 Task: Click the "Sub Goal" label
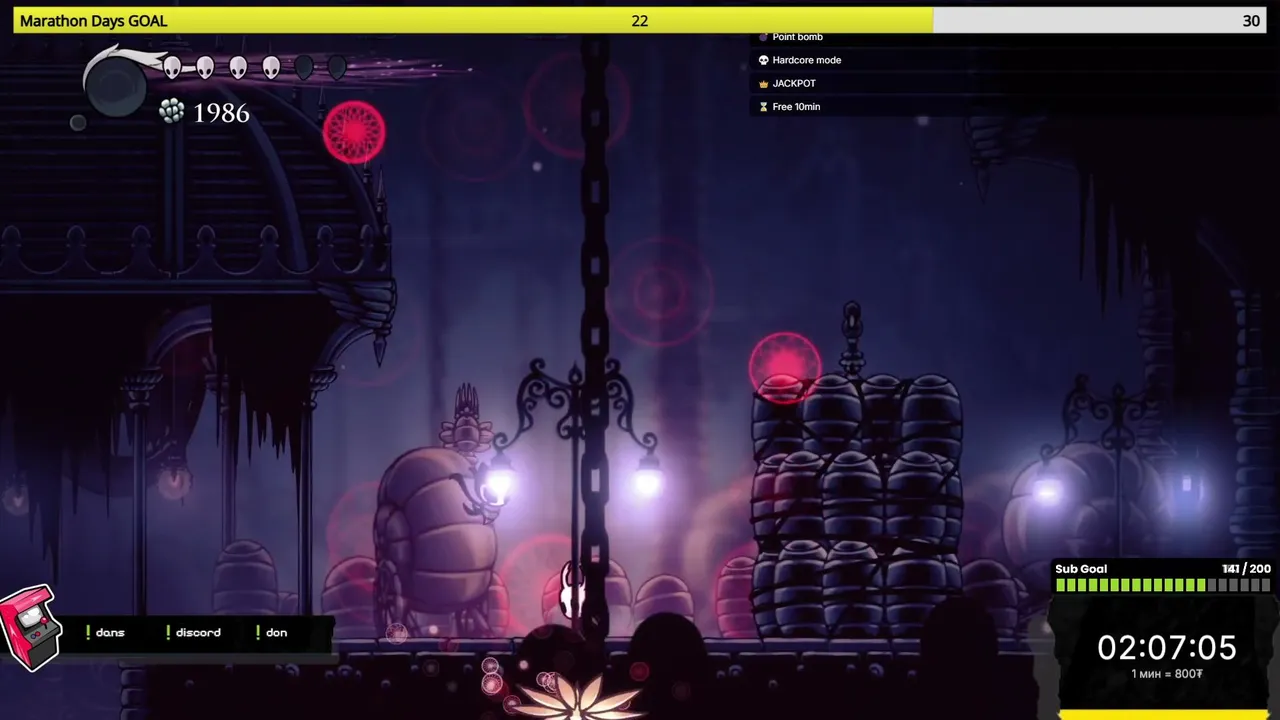coord(1081,569)
